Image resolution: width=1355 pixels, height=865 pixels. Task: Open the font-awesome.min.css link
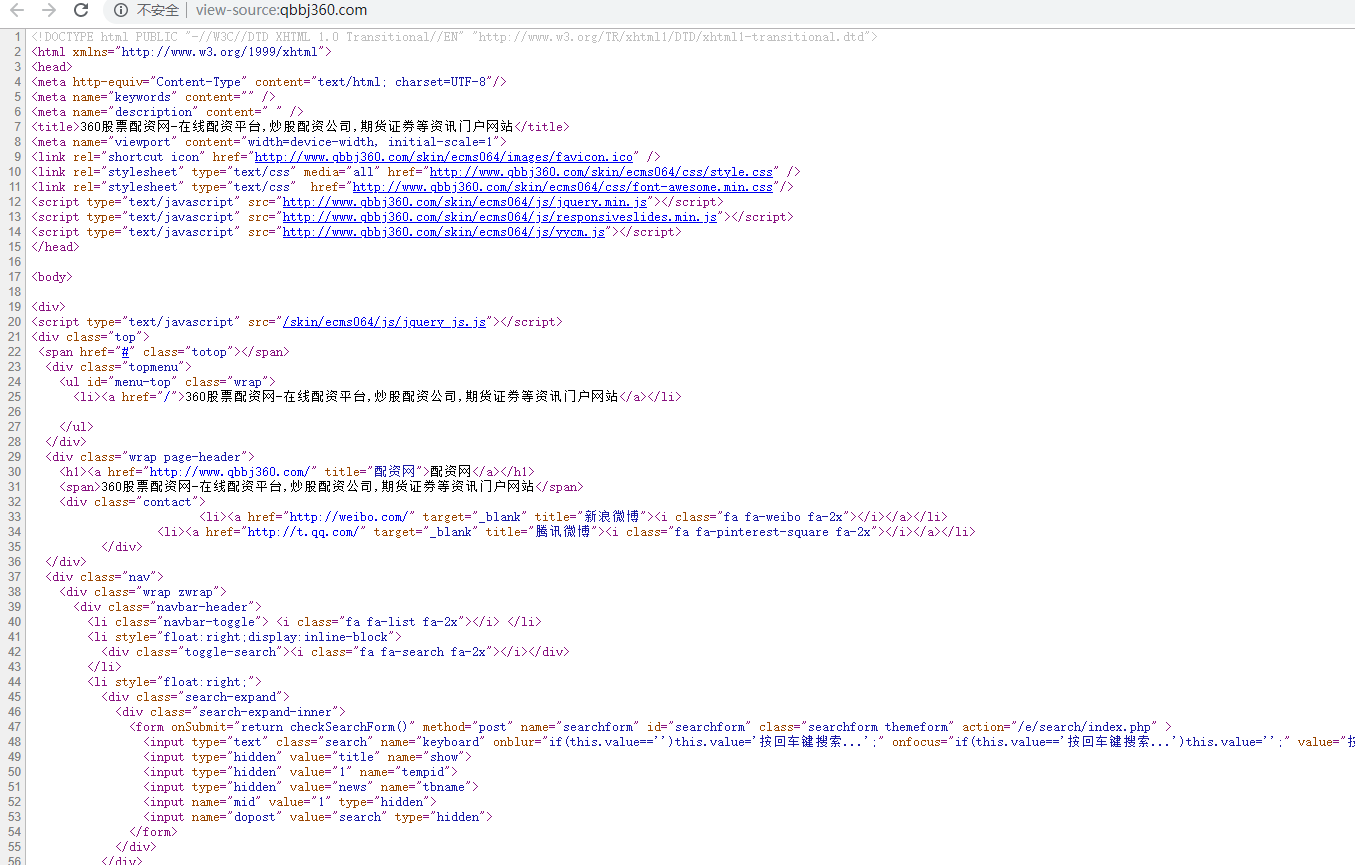[563, 187]
